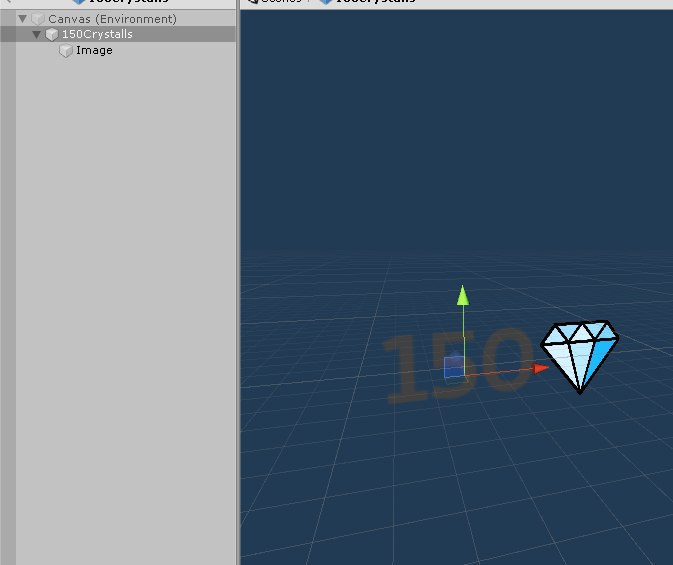Grab the red X-axis gizmo arrow

pyautogui.click(x=540, y=368)
